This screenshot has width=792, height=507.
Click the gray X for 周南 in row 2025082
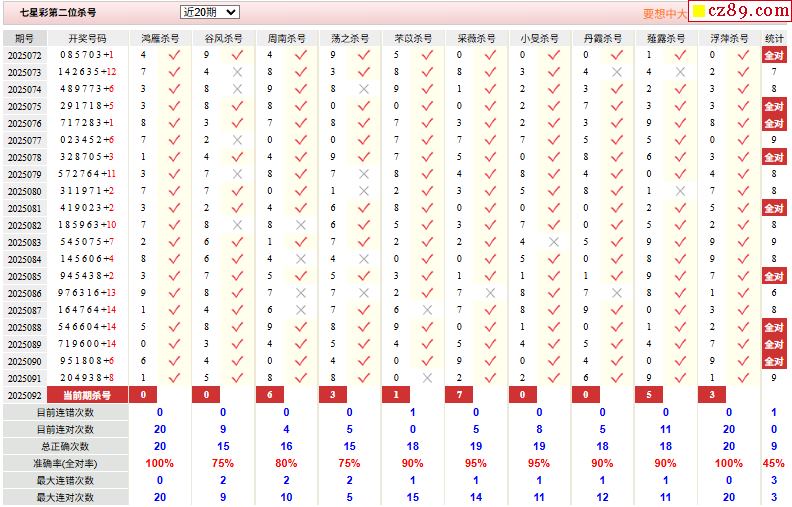[301, 225]
